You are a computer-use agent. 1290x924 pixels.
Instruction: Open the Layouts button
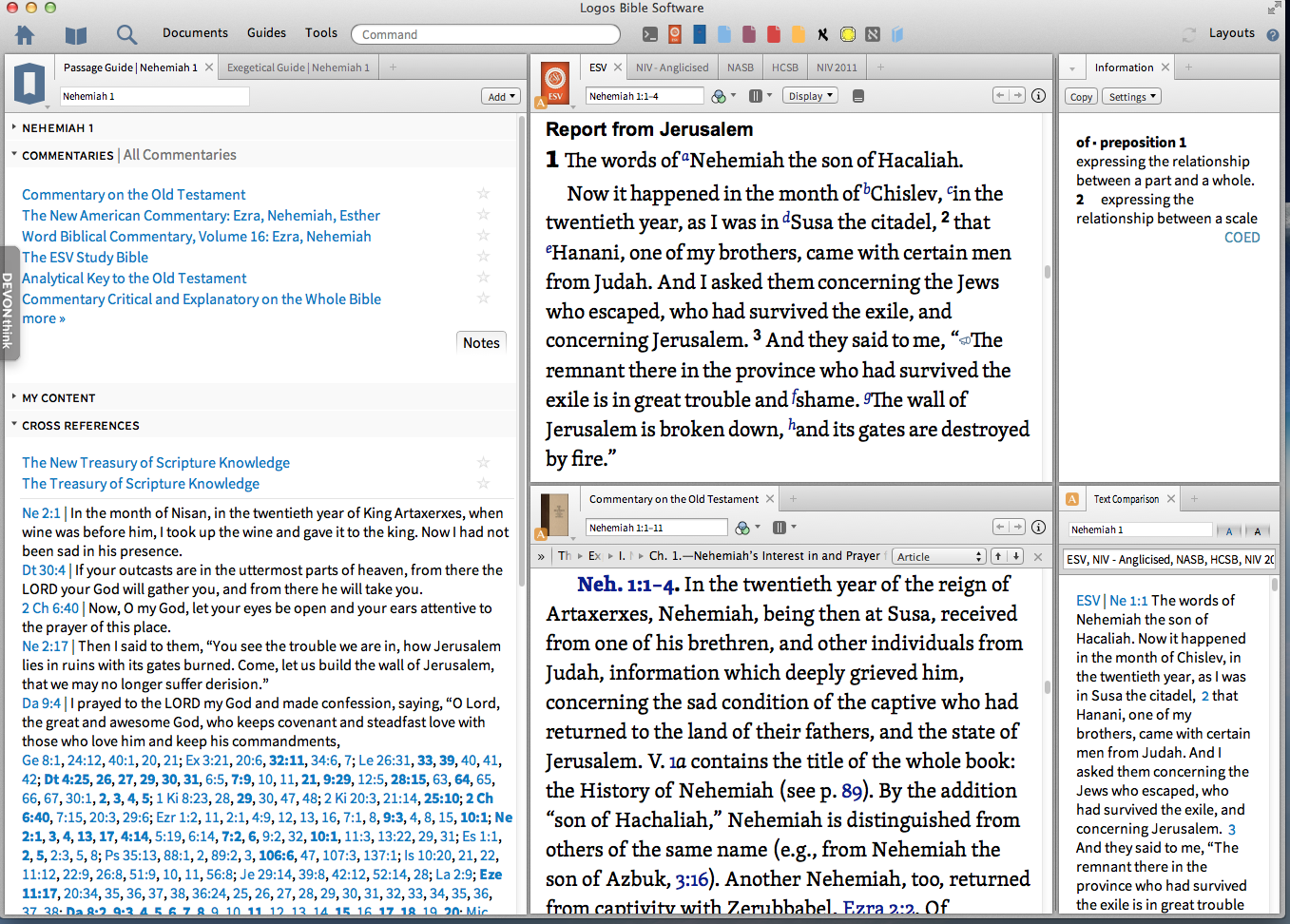(x=1232, y=33)
